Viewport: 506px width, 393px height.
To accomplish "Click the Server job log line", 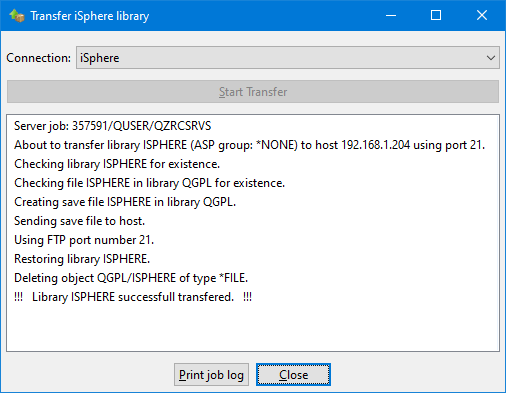I will coord(113,126).
